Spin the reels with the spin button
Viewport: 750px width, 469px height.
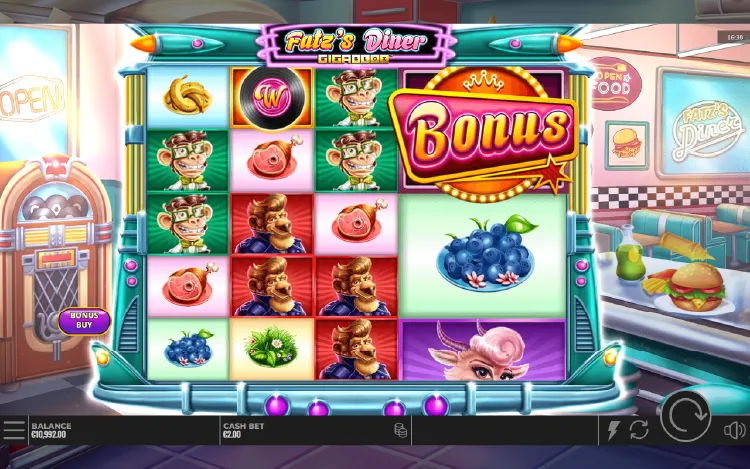pyautogui.click(x=685, y=415)
